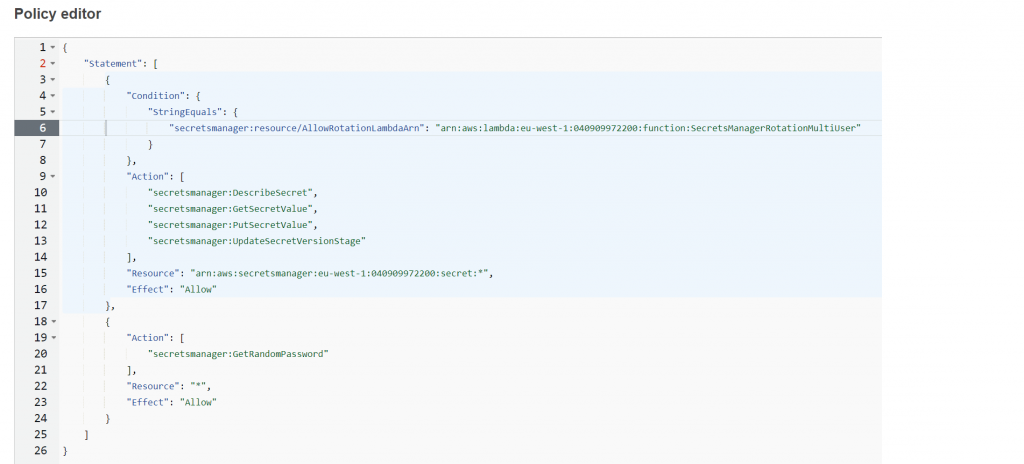The image size is (1024, 464).
Task: Click line number 15 in the gutter
Action: (40, 272)
